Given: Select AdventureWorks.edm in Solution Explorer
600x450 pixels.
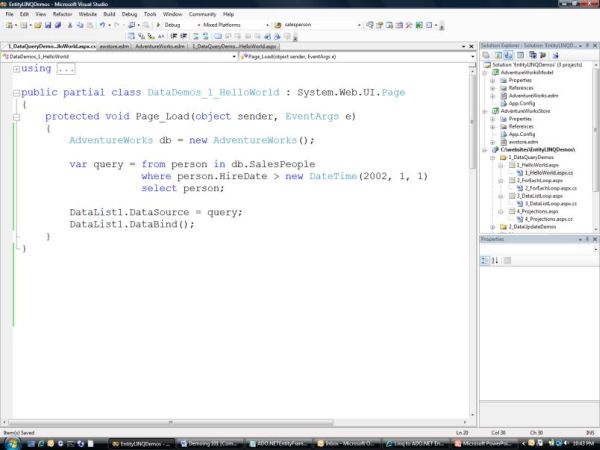Looking at the screenshot, I should [x=533, y=96].
